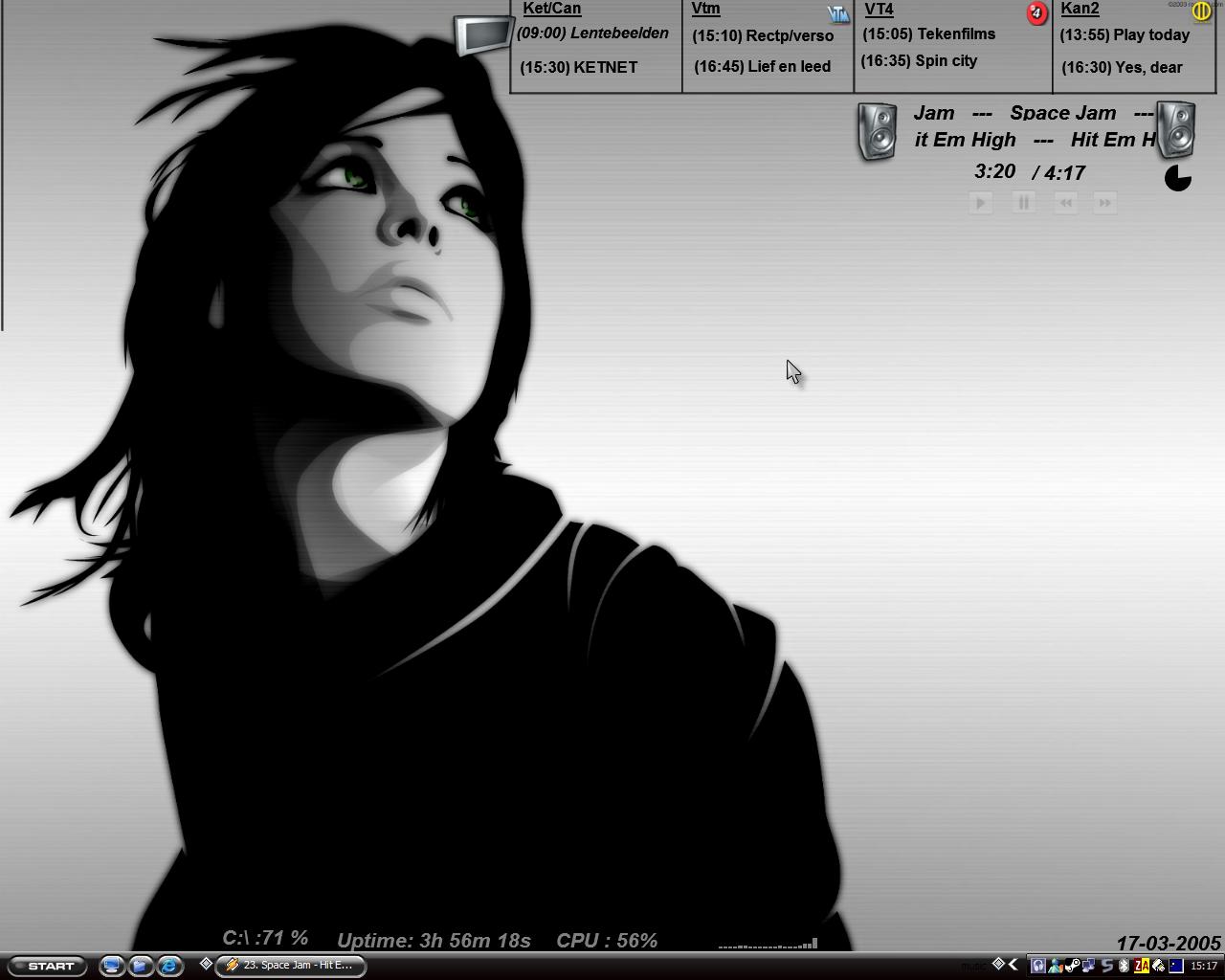Click the scrolling 'Space Jam' song title
Screen dimensions: 1225x980
click(x=1062, y=113)
